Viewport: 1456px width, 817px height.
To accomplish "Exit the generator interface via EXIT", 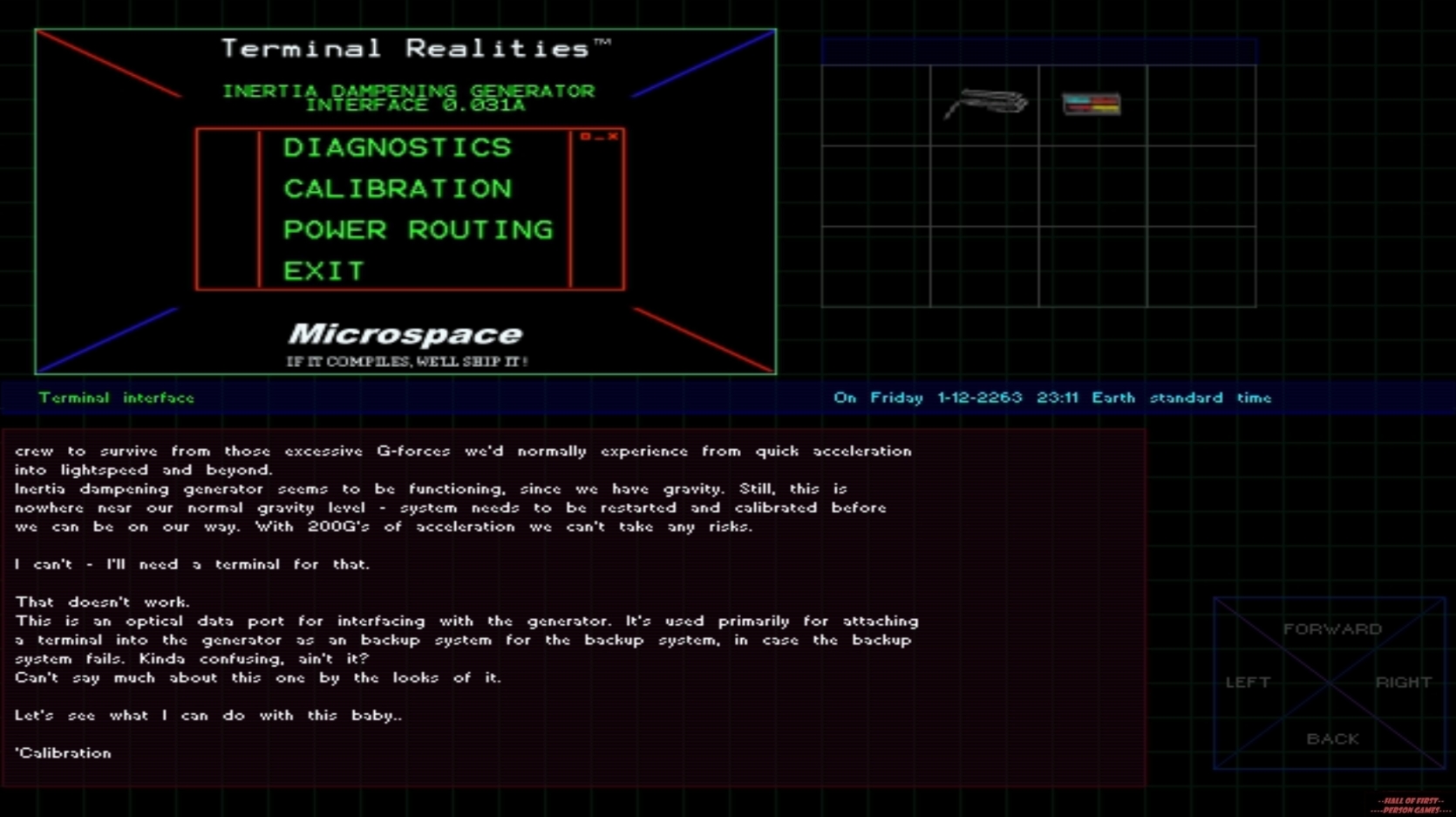I will pyautogui.click(x=323, y=271).
